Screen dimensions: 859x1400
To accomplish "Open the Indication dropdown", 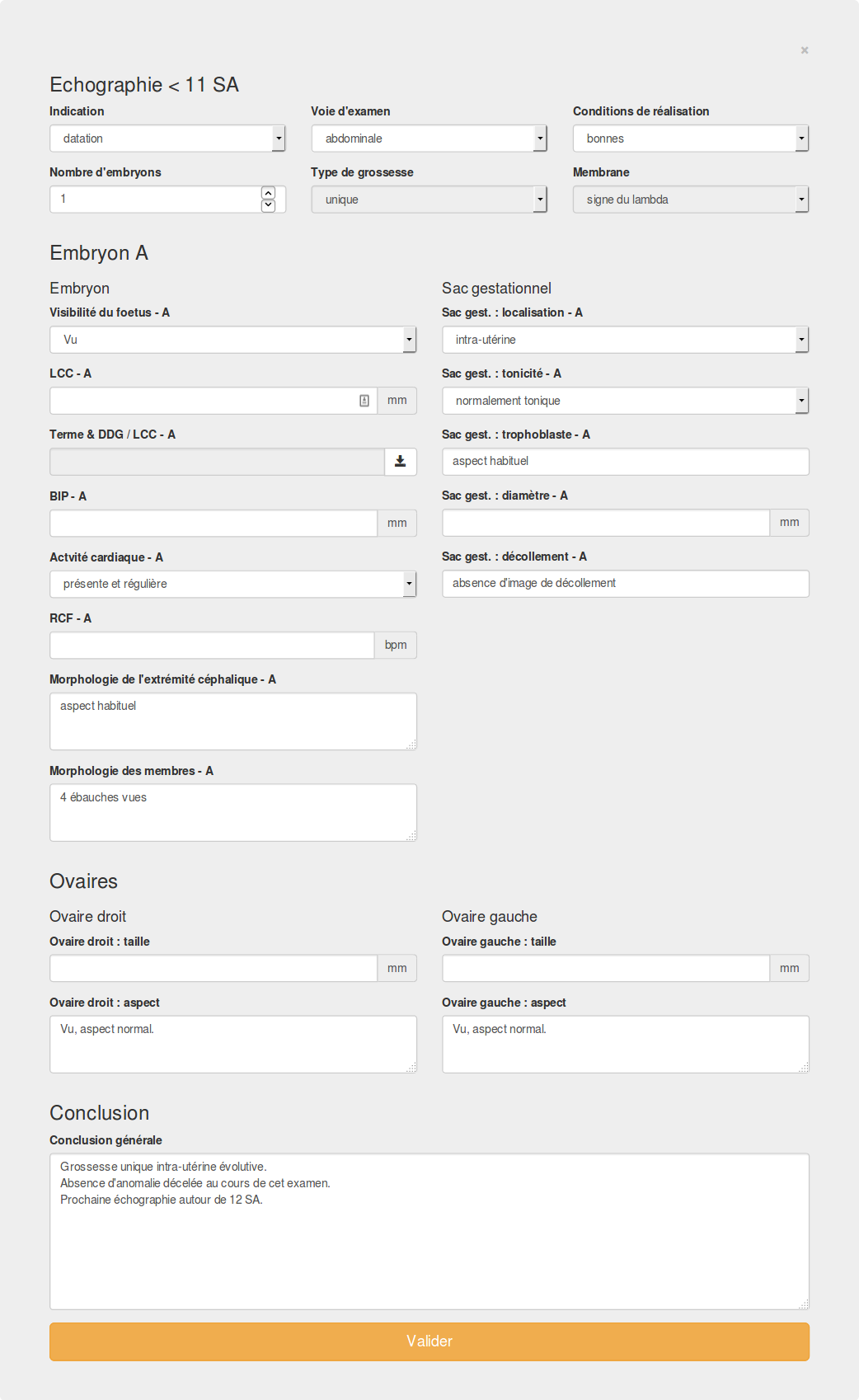I will click(x=167, y=139).
